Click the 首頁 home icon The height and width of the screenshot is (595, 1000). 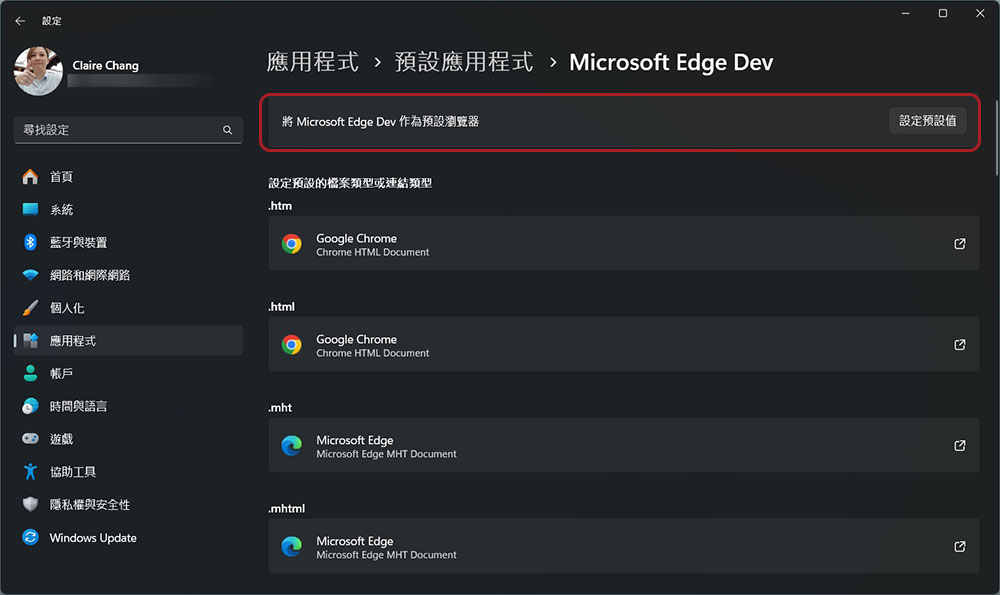pyautogui.click(x=30, y=177)
